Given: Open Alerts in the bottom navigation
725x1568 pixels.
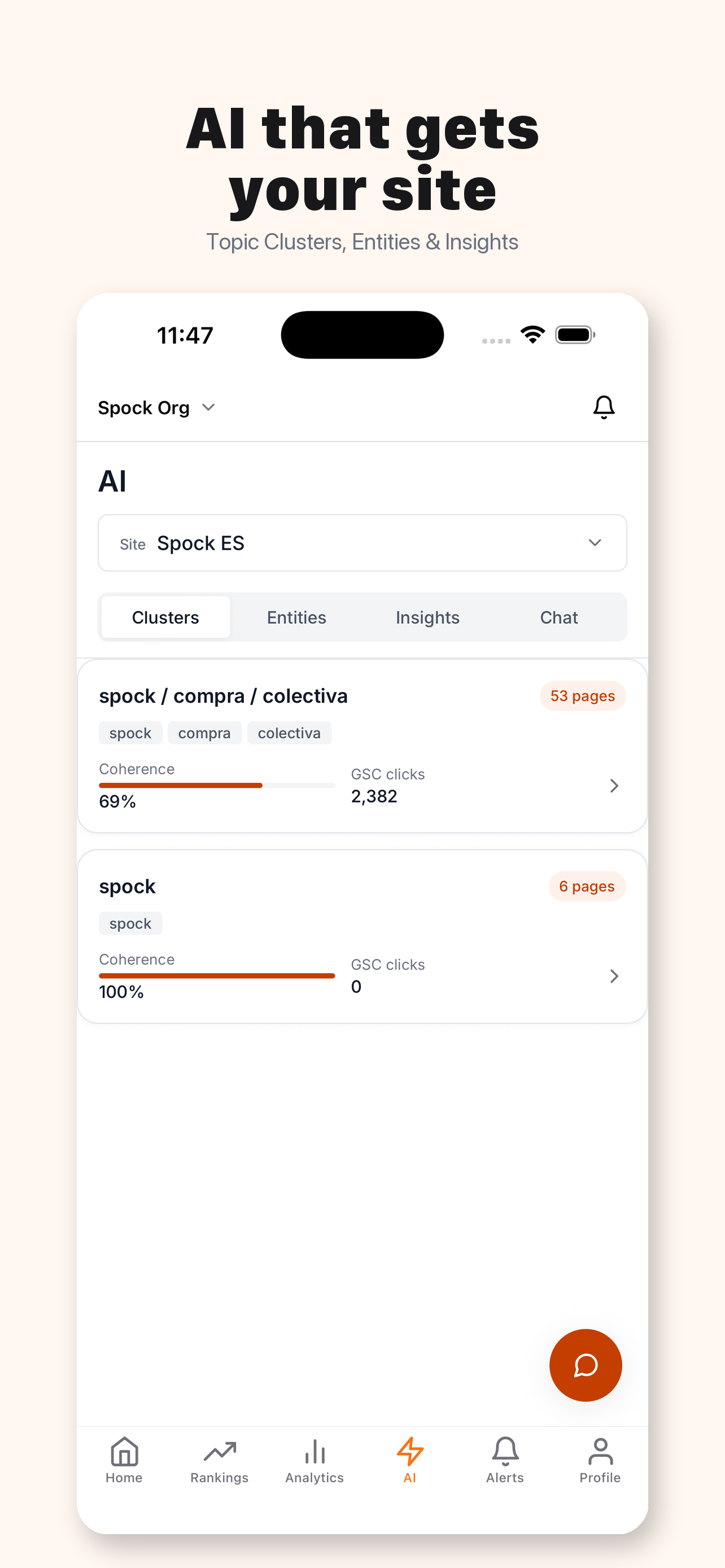Looking at the screenshot, I should [x=505, y=1460].
